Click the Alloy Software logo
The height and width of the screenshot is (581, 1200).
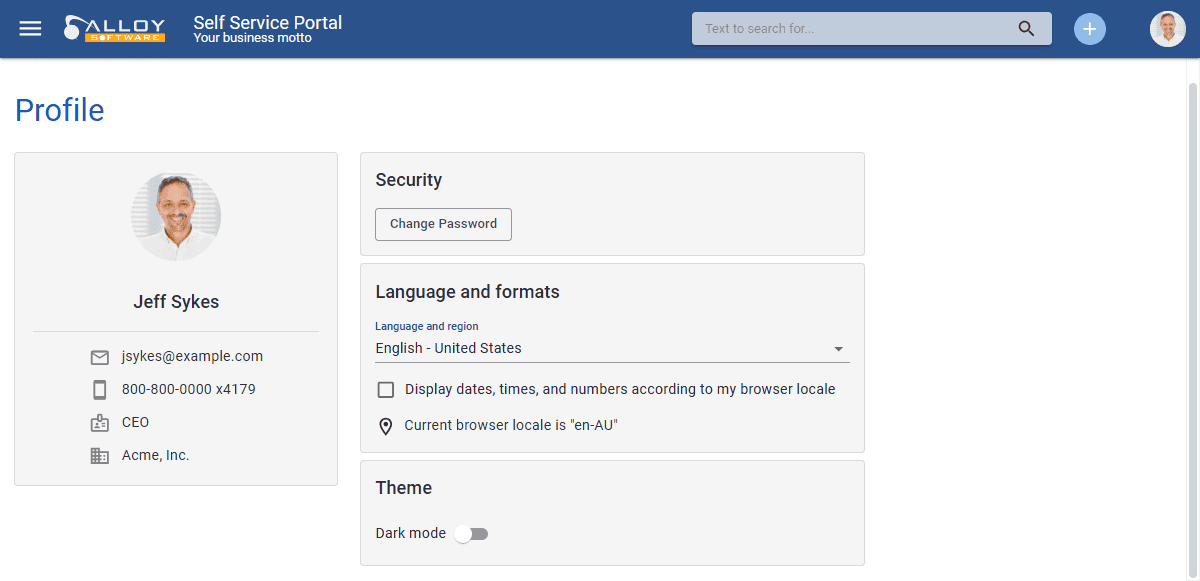[114, 28]
